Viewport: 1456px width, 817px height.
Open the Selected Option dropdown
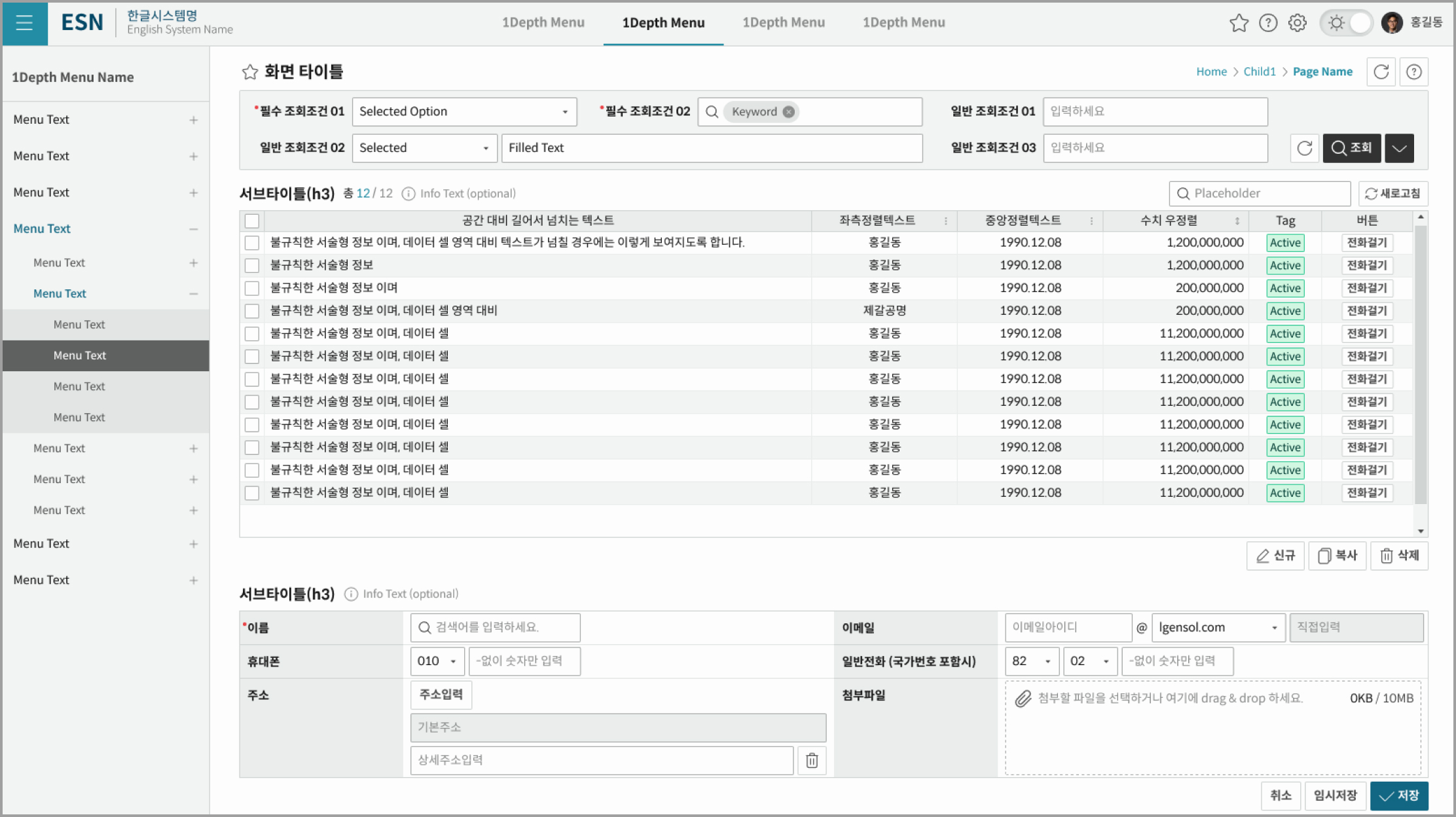click(464, 112)
